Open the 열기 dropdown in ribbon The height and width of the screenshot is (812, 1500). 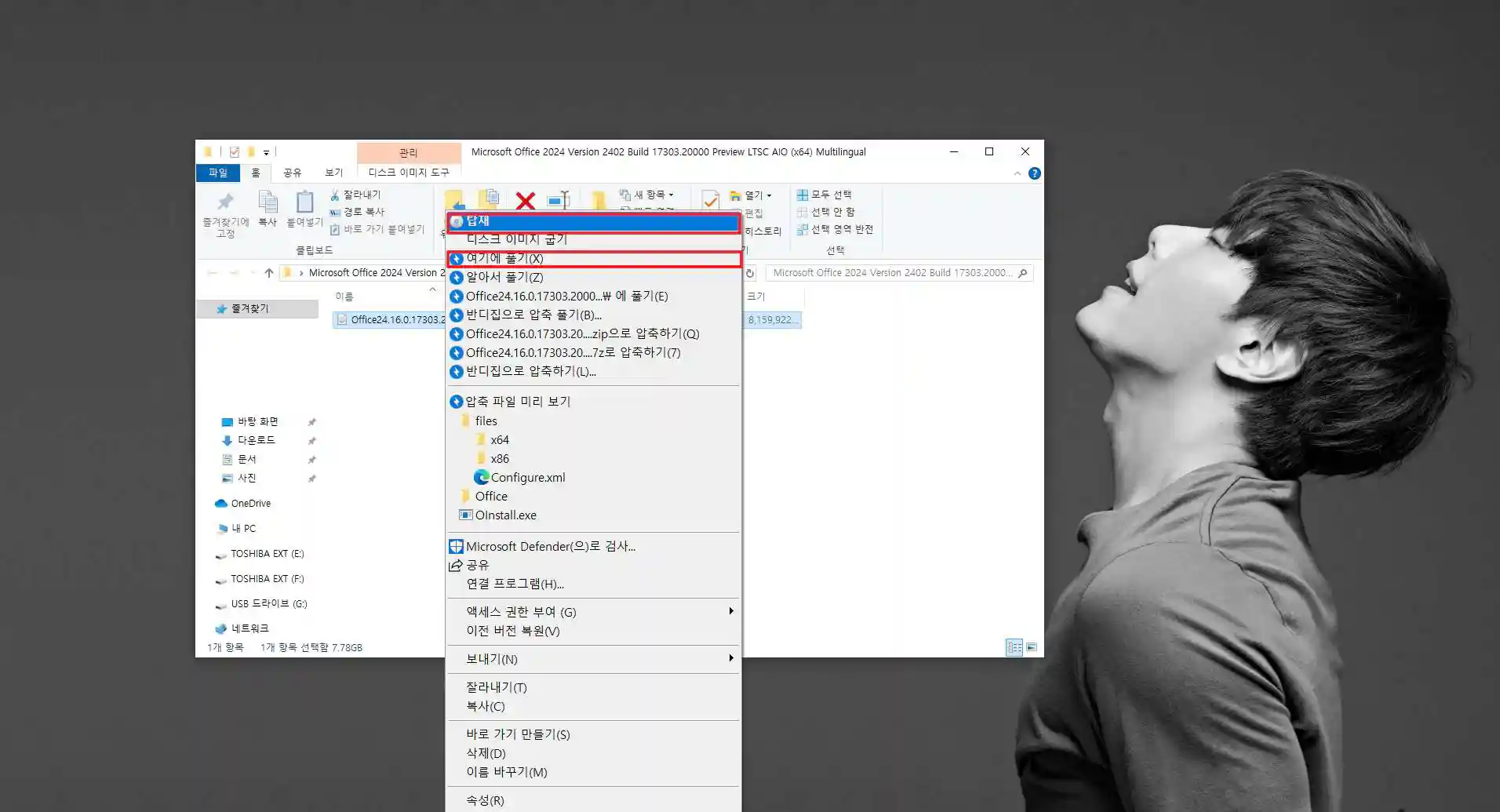click(752, 195)
